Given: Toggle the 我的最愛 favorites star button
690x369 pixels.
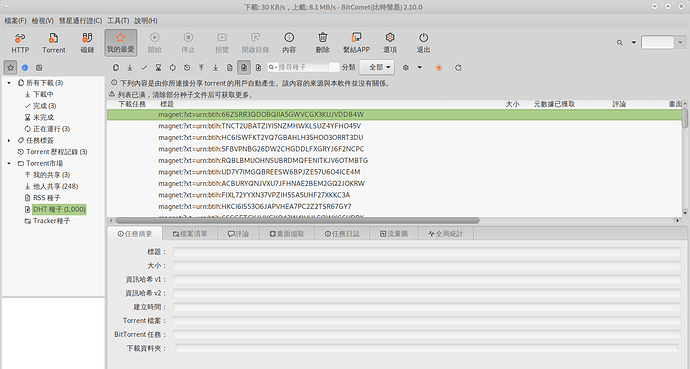Looking at the screenshot, I should pos(121,43).
